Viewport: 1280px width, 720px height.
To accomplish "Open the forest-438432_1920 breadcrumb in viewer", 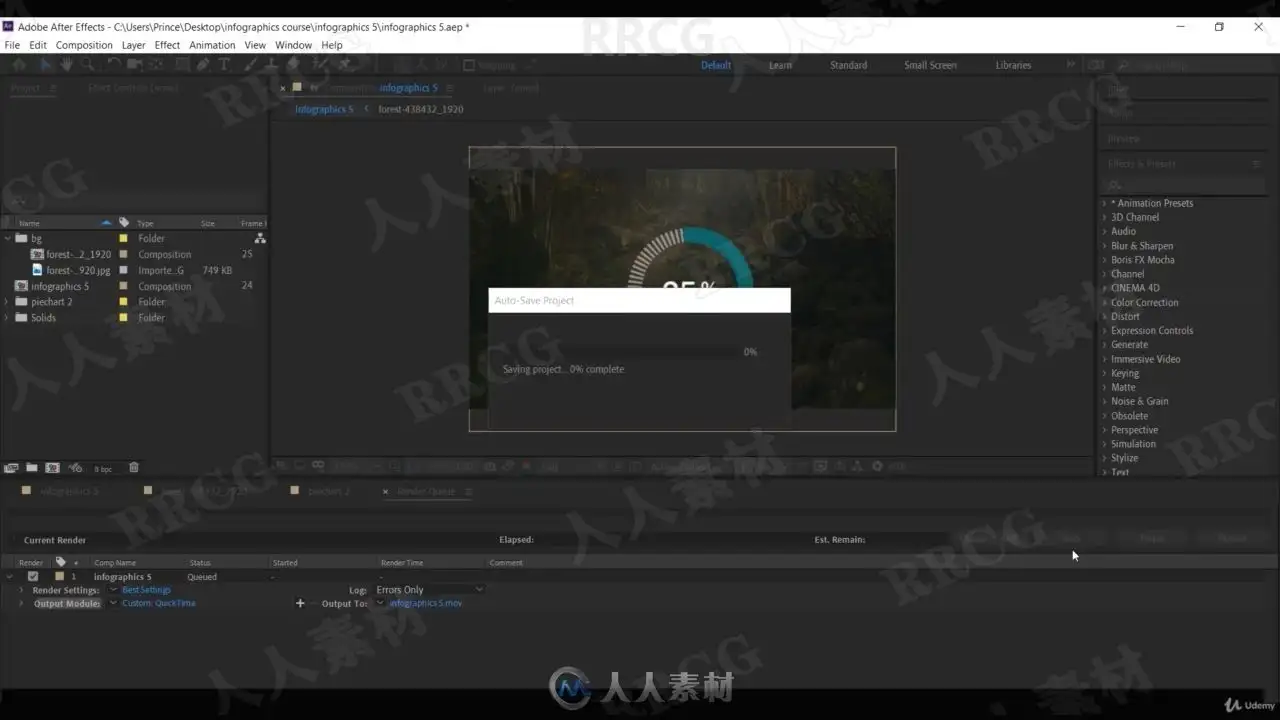I will (x=421, y=109).
